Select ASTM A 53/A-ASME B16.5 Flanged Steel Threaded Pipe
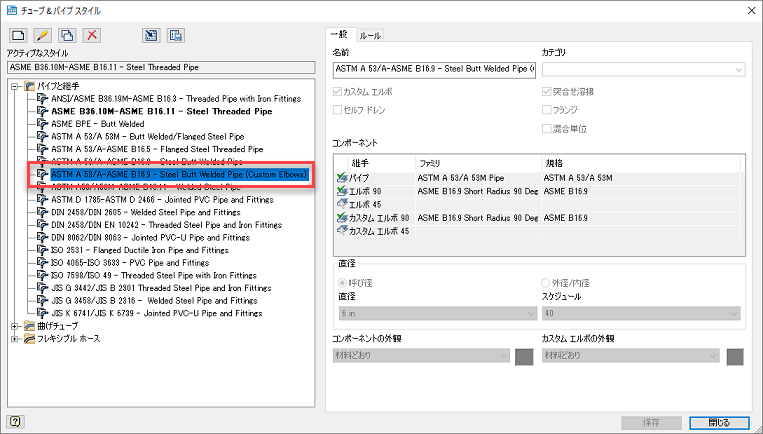 click(157, 149)
